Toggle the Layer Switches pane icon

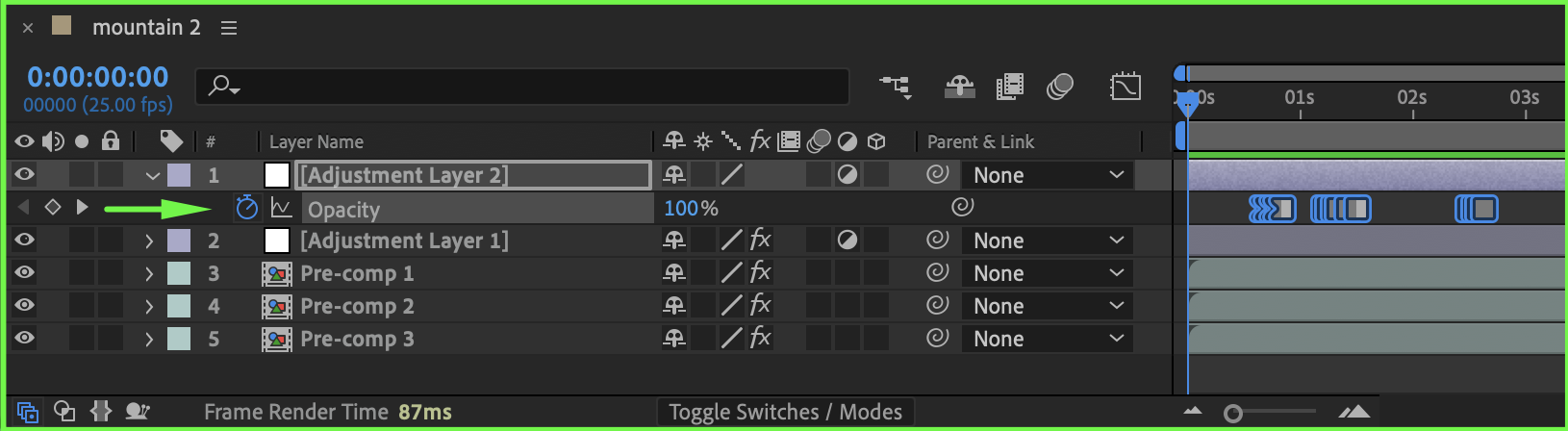point(28,412)
